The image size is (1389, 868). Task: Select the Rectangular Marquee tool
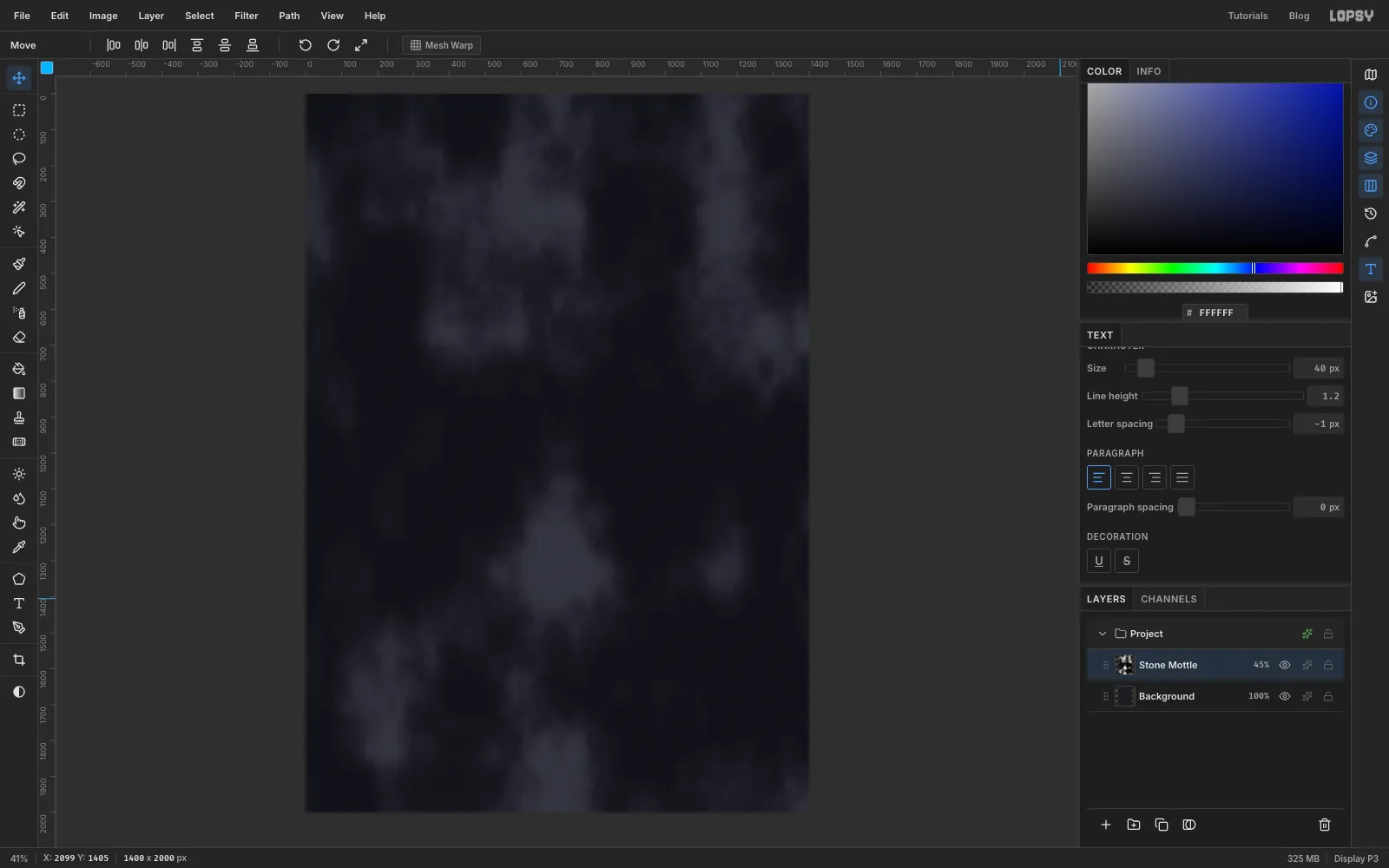[18, 110]
